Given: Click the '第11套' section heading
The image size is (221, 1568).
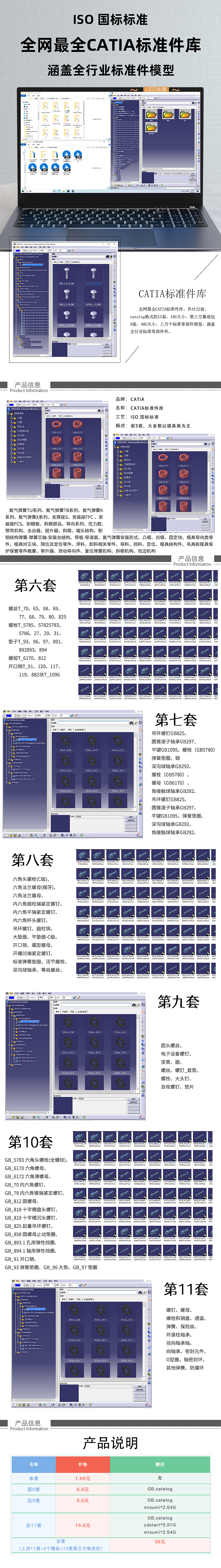Looking at the screenshot, I should [x=186, y=1289].
